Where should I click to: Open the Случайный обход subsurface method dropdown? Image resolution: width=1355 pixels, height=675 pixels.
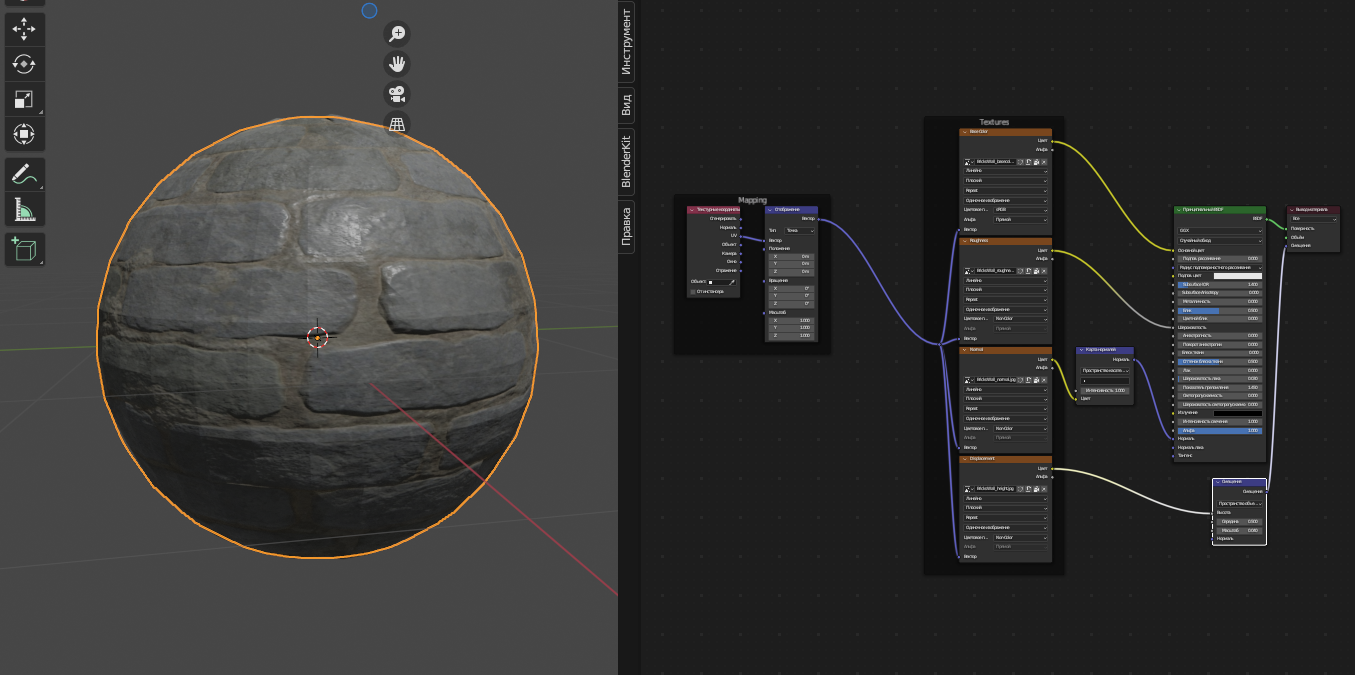[x=1220, y=241]
